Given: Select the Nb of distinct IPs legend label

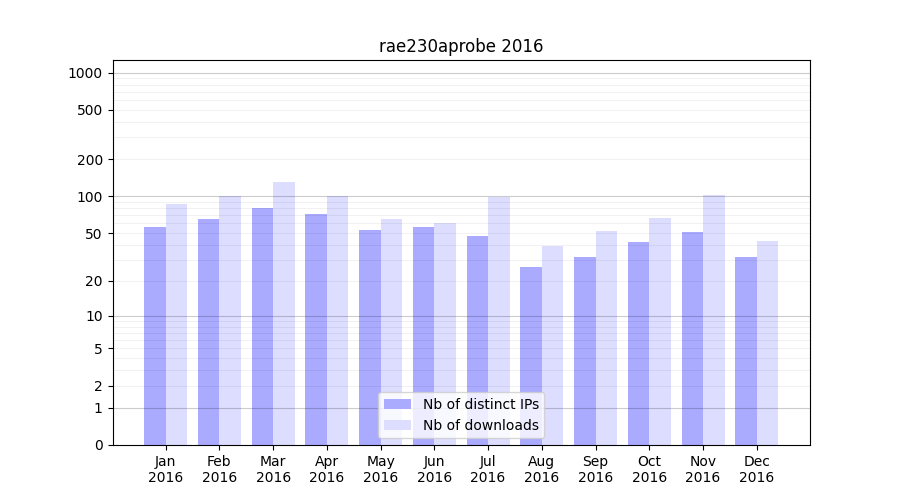Looking at the screenshot, I should [480, 404].
